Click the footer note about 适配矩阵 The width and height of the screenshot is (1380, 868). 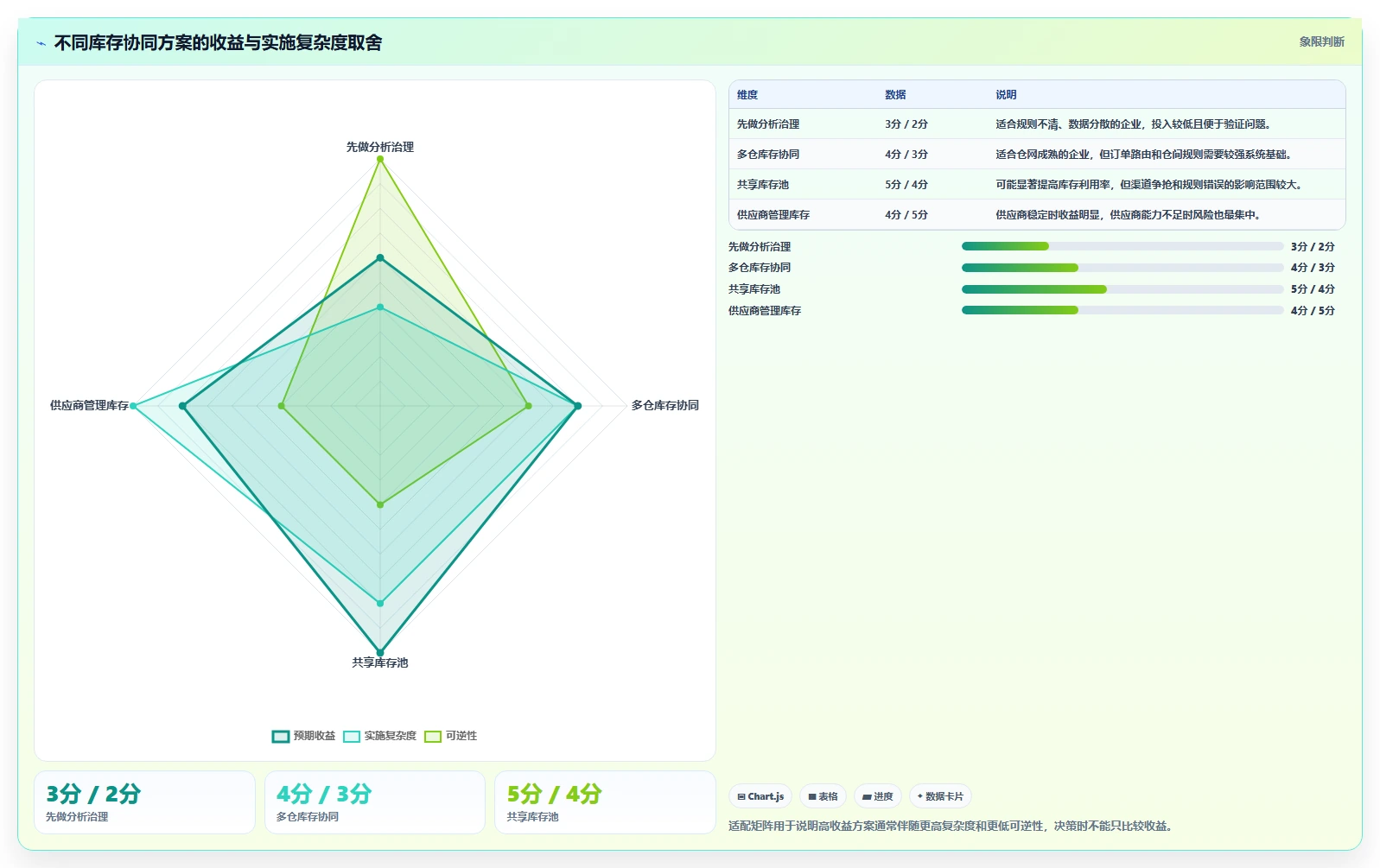point(951,826)
